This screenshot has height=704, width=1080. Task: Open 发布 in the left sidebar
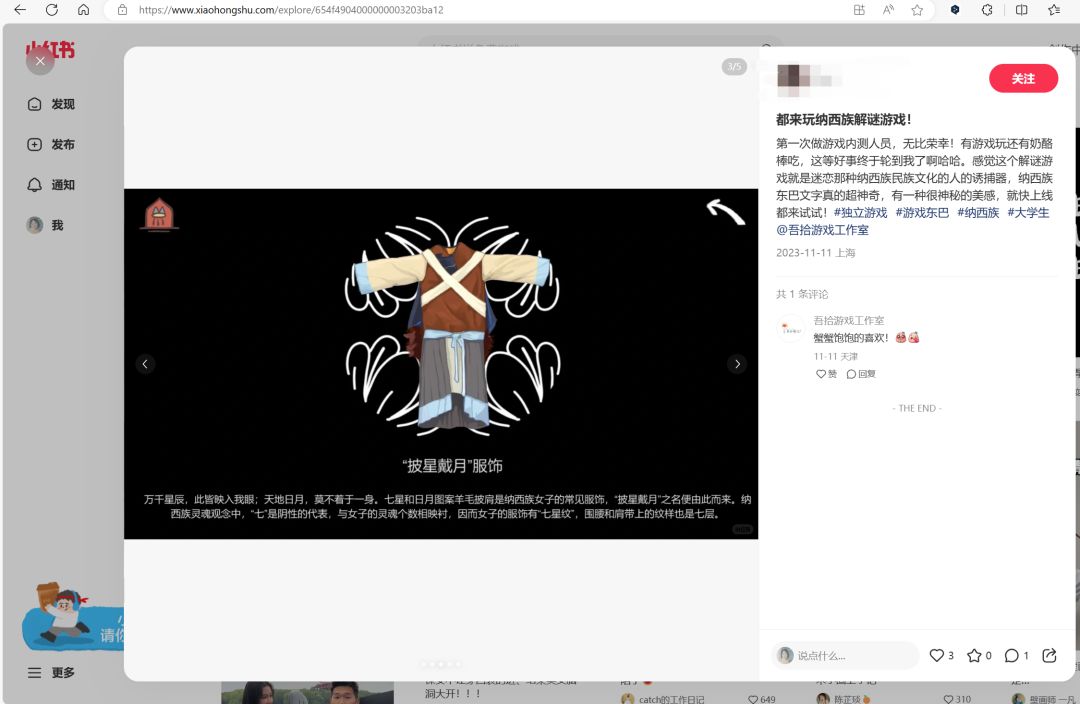(51, 145)
